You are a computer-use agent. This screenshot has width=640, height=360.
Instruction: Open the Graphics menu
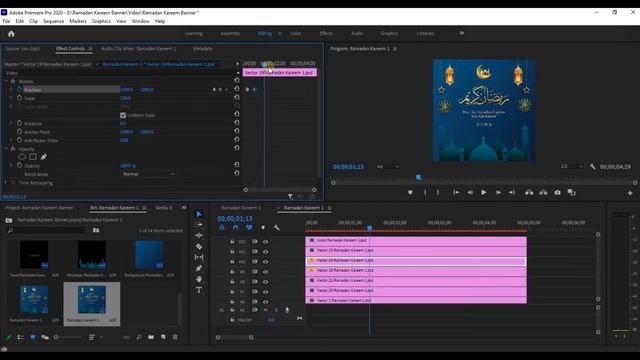[101, 21]
